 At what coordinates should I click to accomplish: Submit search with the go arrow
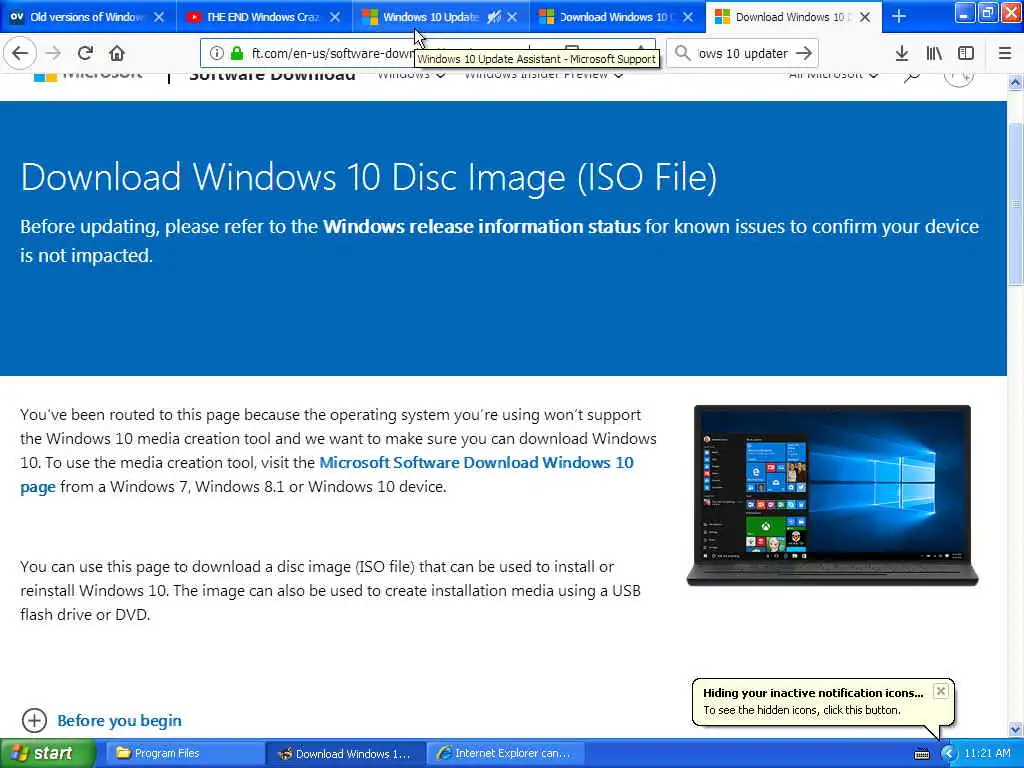[x=804, y=53]
